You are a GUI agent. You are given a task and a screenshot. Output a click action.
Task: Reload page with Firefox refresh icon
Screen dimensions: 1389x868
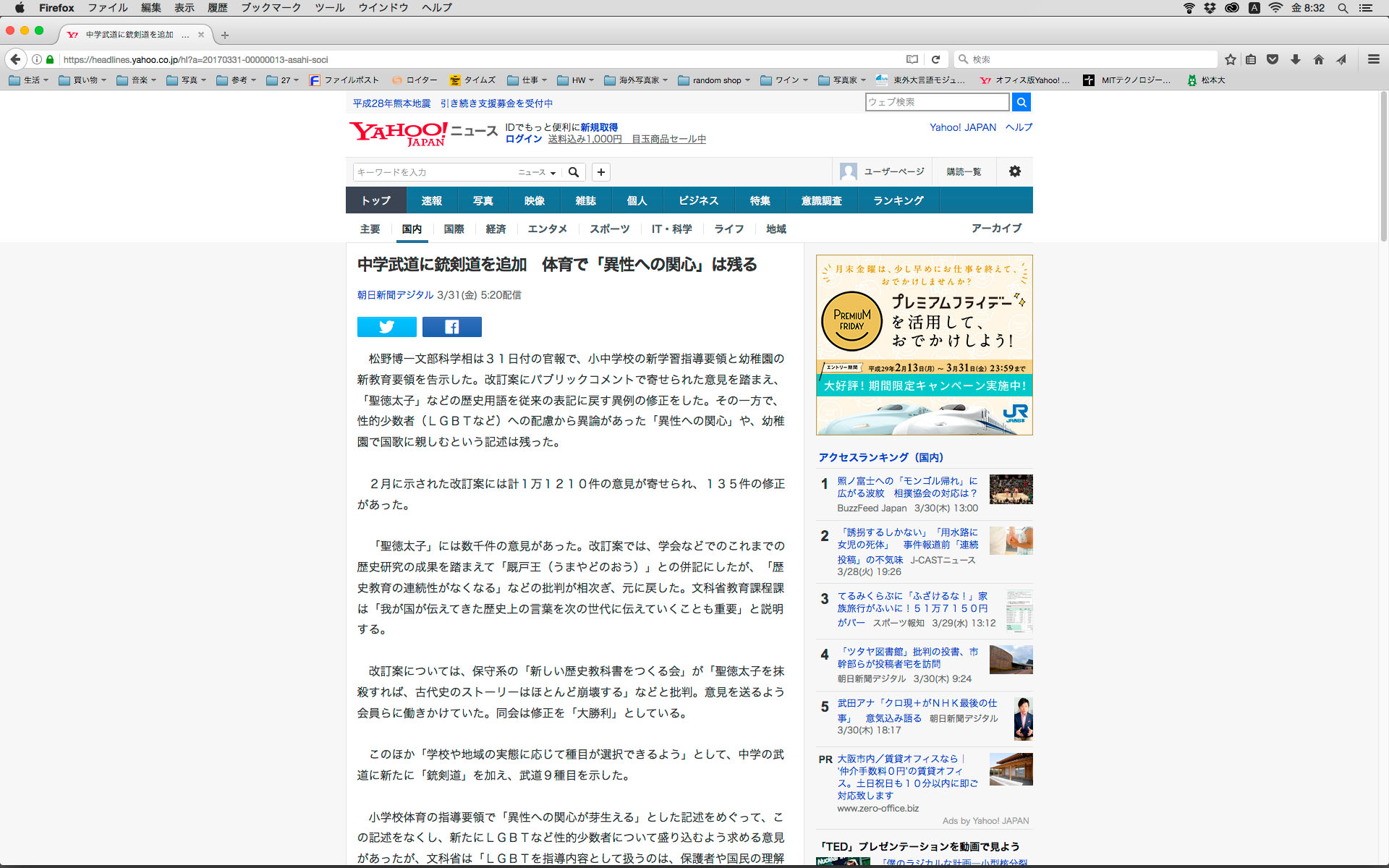click(x=935, y=59)
